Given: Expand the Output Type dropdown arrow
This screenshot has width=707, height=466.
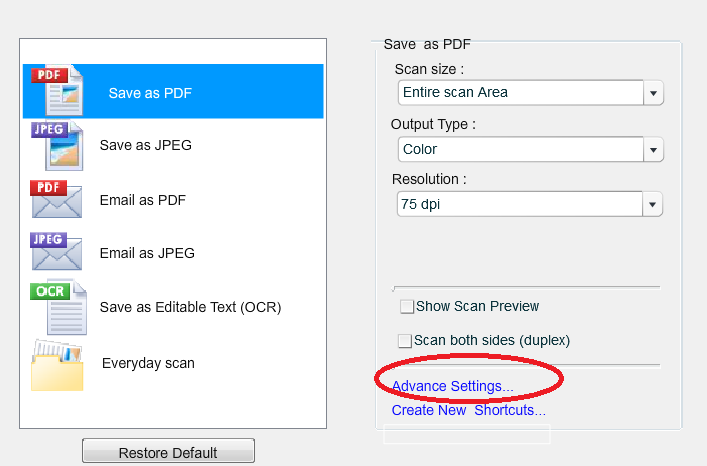Looking at the screenshot, I should coord(653,150).
